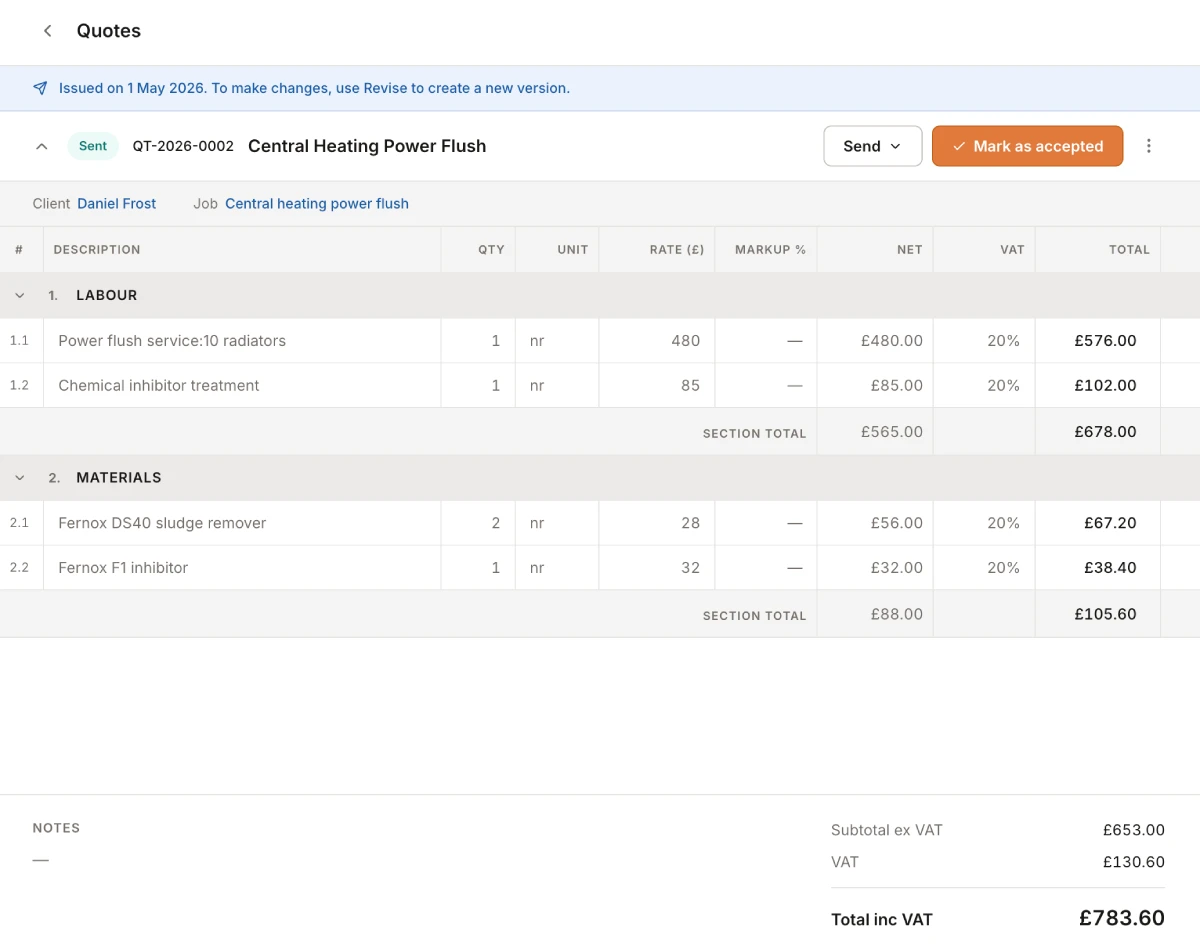
Task: Click the VAT amount £130.60
Action: coord(1134,862)
